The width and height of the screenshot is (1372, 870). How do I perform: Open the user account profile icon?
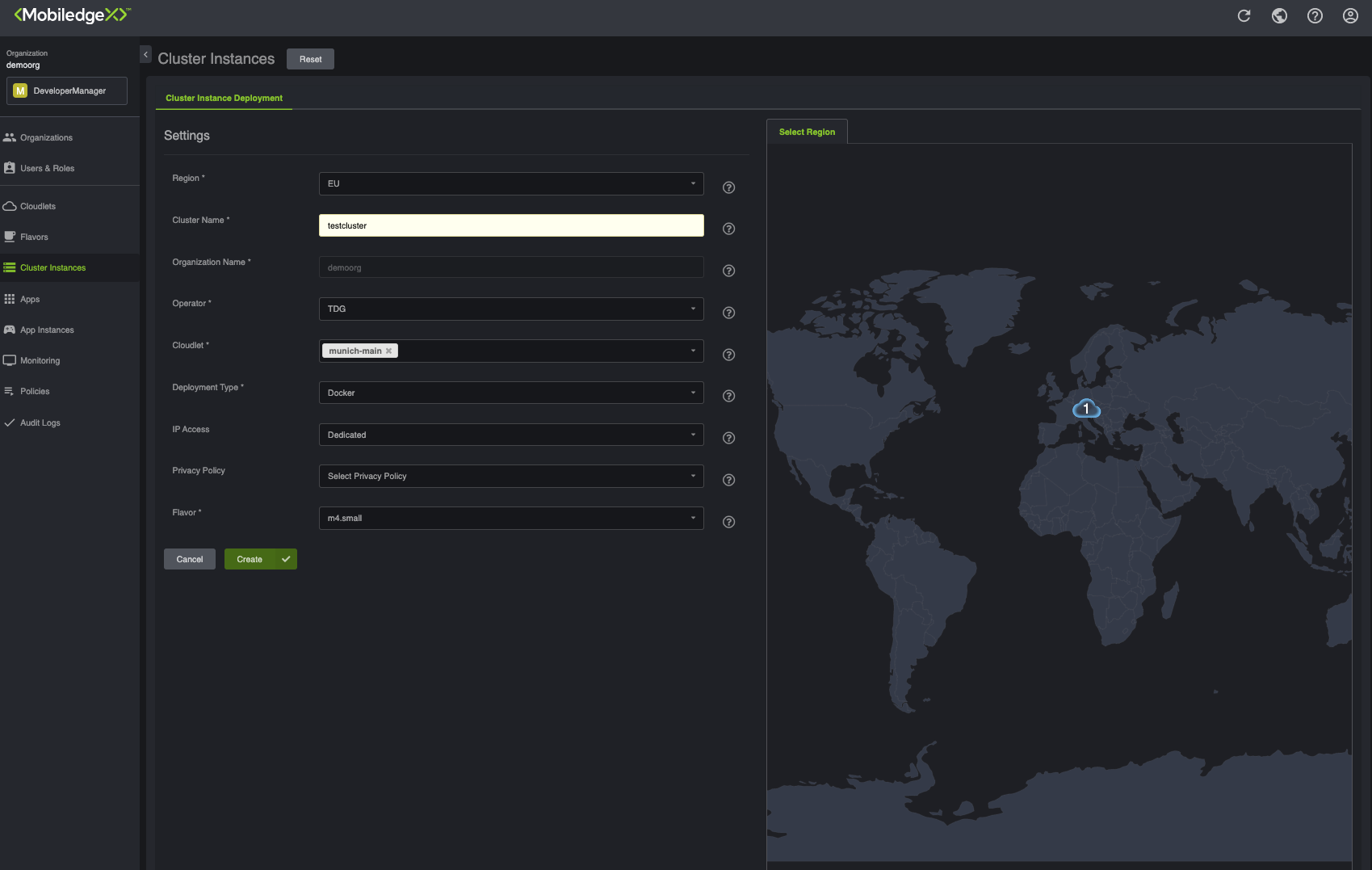coord(1350,15)
